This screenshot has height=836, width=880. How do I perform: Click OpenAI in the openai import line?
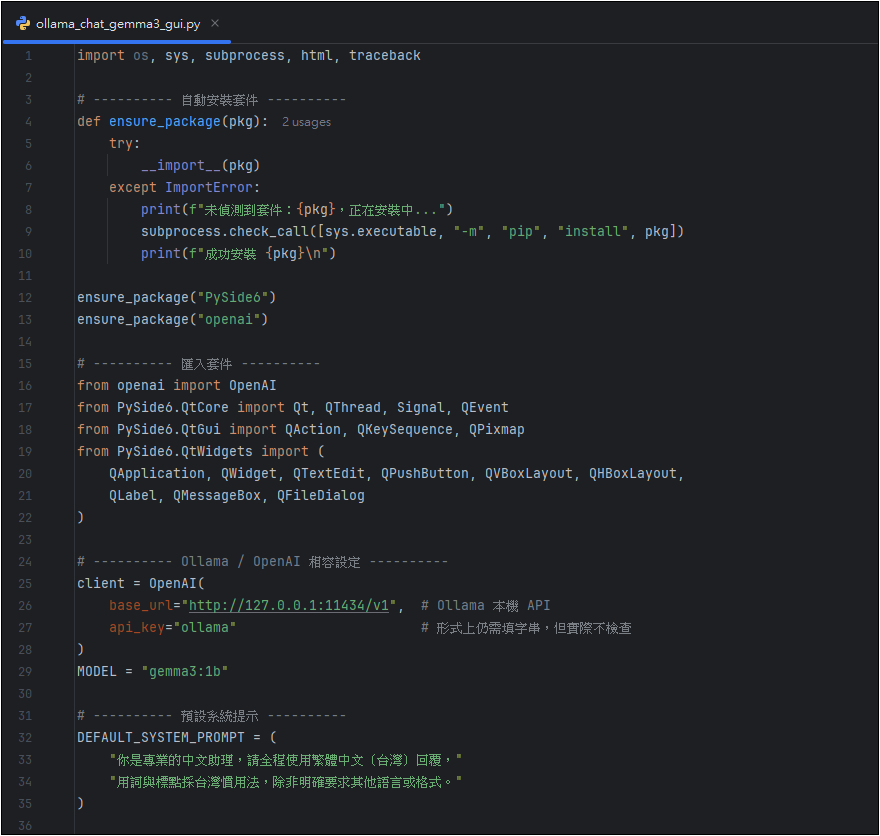pos(253,386)
